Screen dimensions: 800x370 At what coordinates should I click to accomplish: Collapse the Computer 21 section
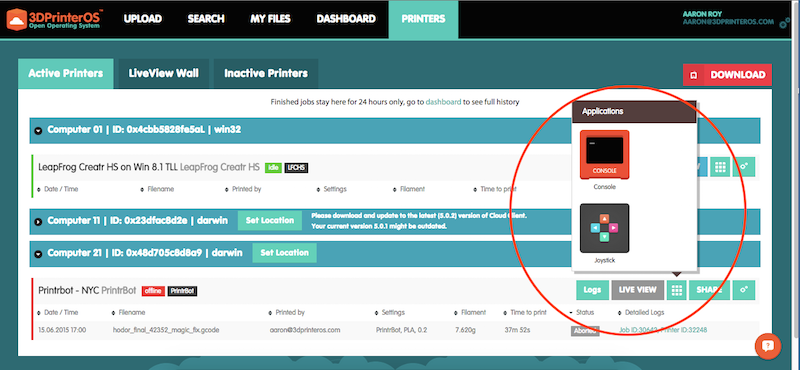coord(38,254)
